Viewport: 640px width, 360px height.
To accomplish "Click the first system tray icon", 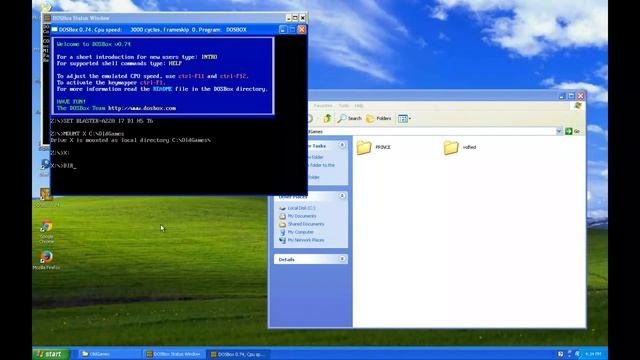I will [560, 354].
